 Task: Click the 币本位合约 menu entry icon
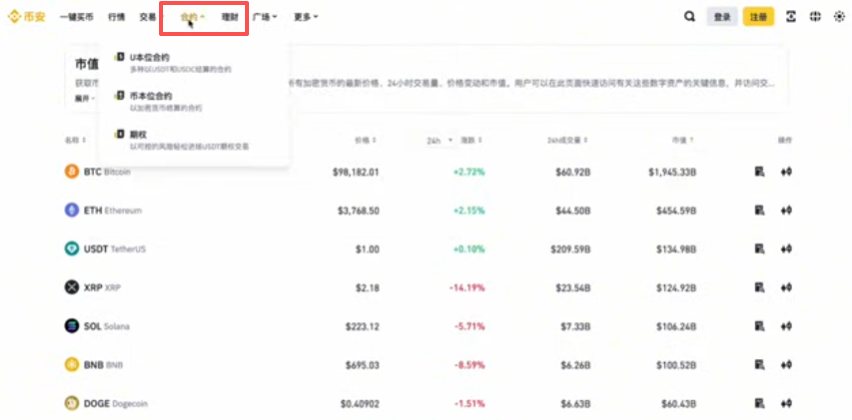pyautogui.click(x=119, y=96)
